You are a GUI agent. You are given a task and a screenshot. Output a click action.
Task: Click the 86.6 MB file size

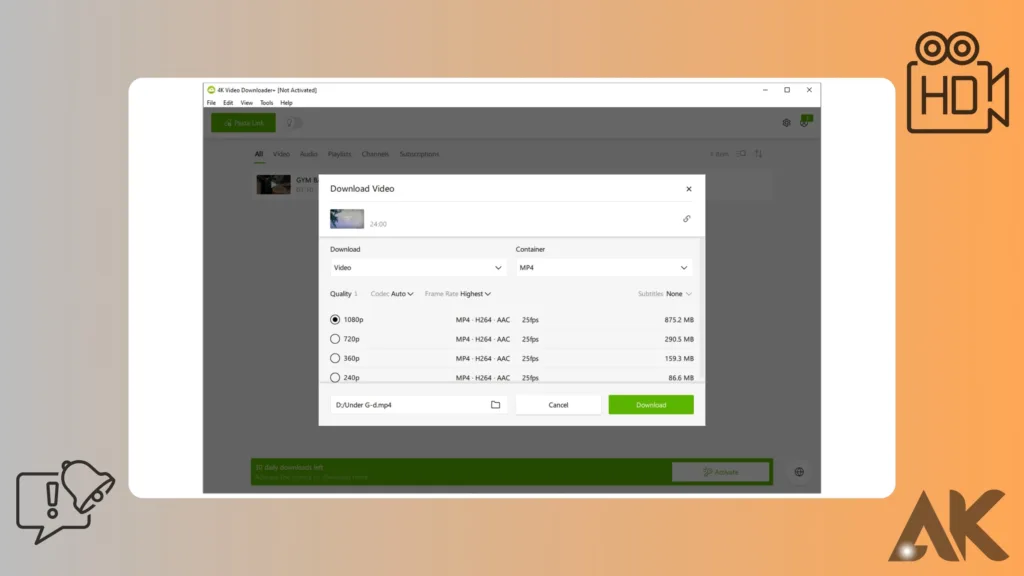click(681, 377)
